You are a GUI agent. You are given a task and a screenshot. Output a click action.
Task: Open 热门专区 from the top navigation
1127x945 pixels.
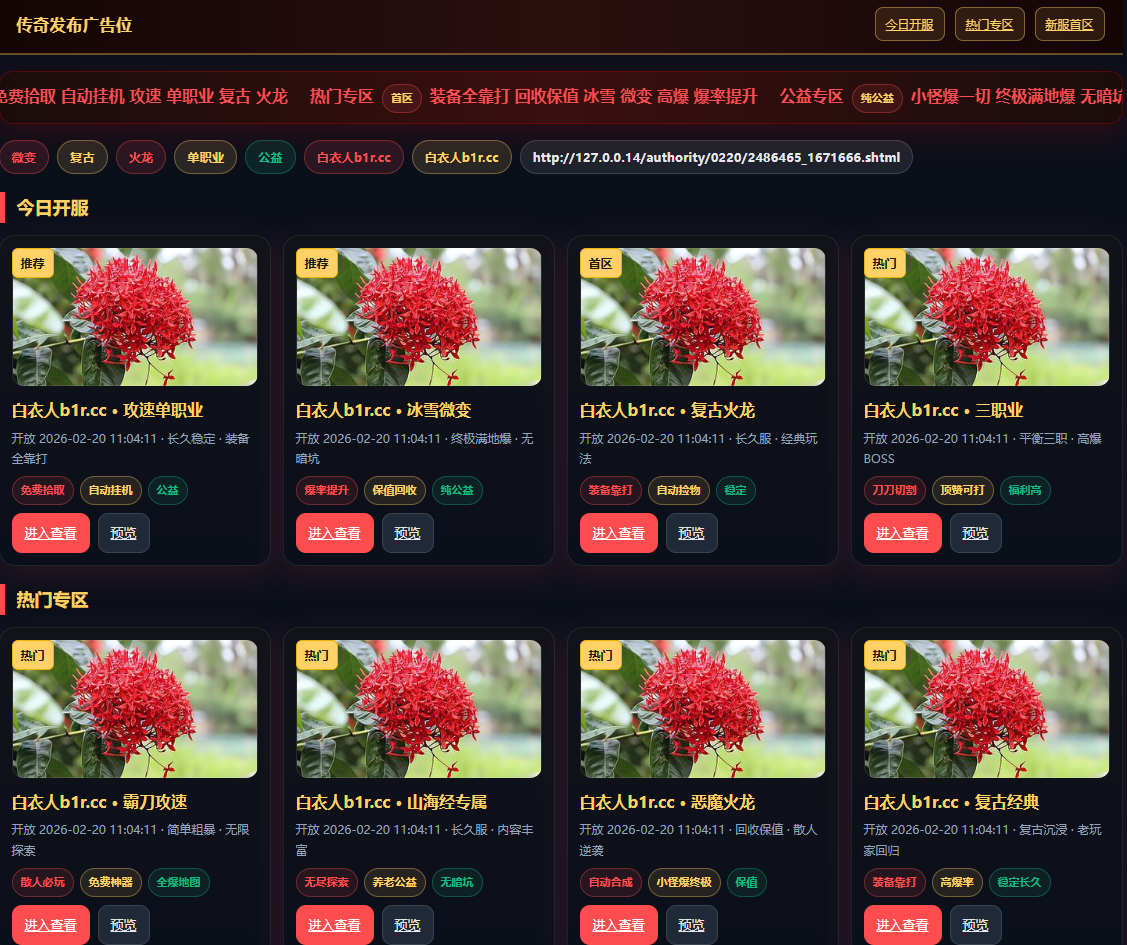click(x=989, y=25)
